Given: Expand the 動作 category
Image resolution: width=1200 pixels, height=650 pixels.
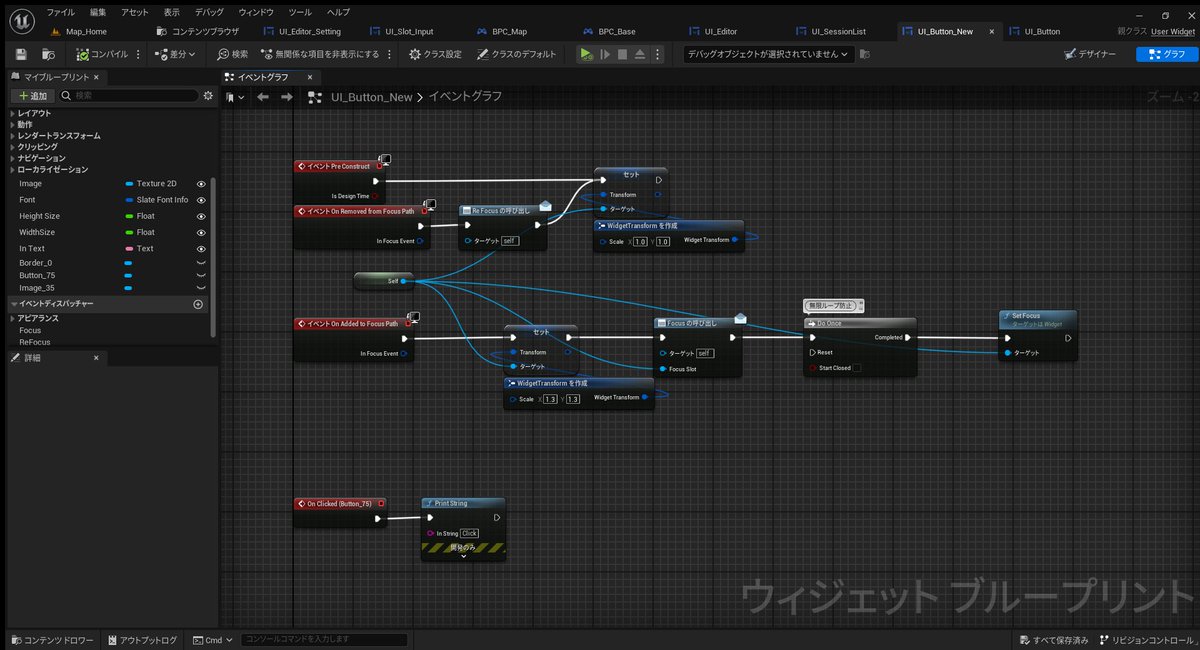Looking at the screenshot, I should click(x=13, y=125).
